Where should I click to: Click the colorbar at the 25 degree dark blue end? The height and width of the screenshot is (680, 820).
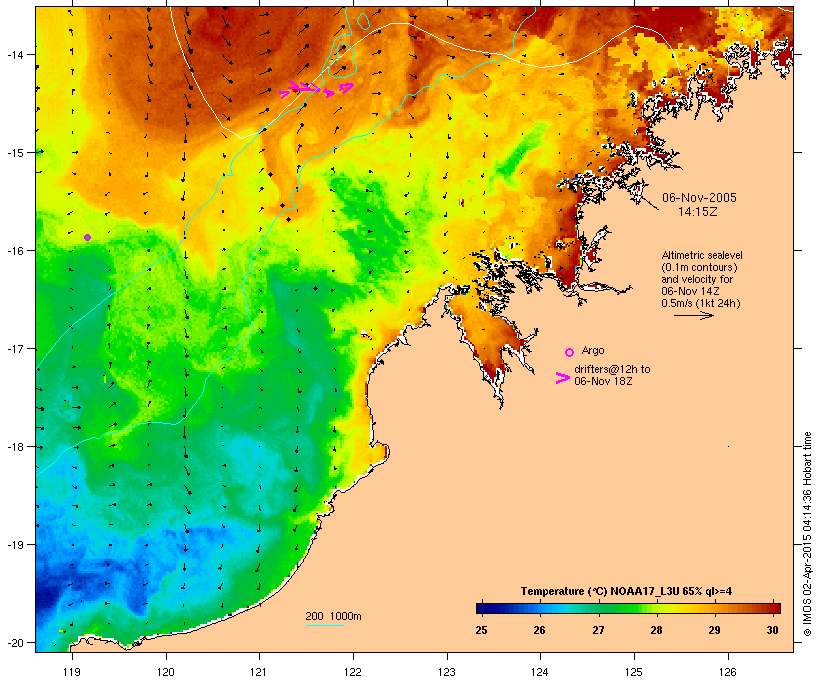[x=482, y=608]
